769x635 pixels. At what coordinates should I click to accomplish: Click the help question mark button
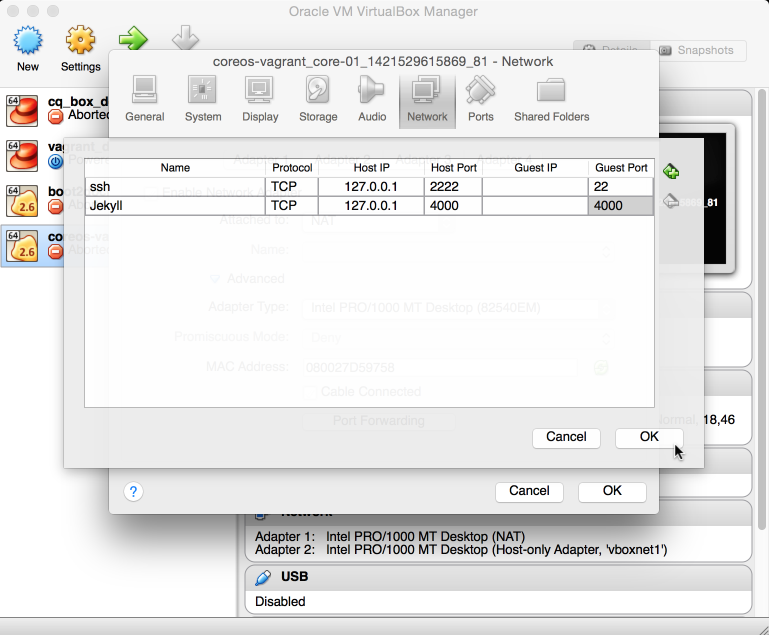coord(134,491)
